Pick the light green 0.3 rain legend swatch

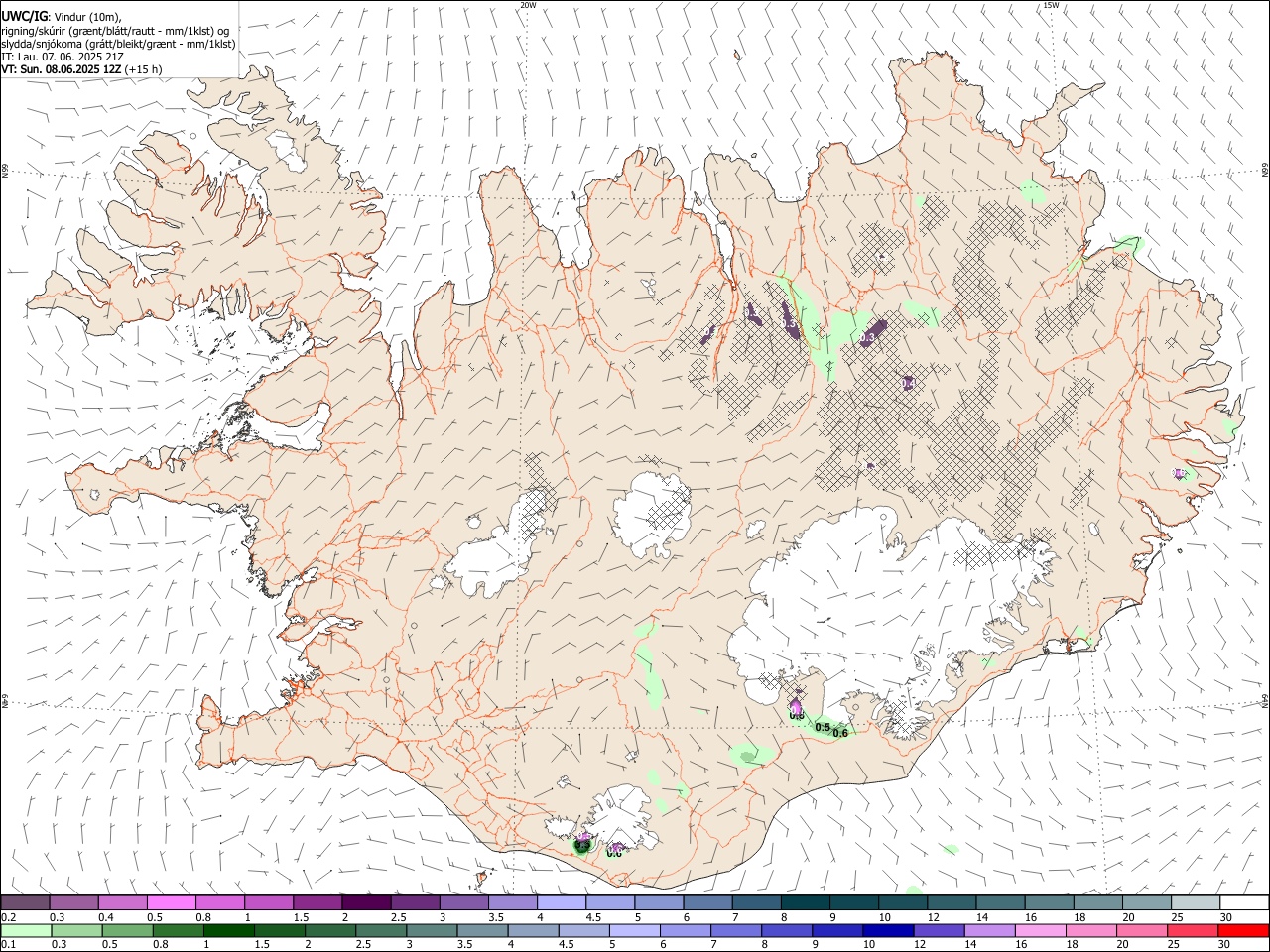pyautogui.click(x=76, y=931)
